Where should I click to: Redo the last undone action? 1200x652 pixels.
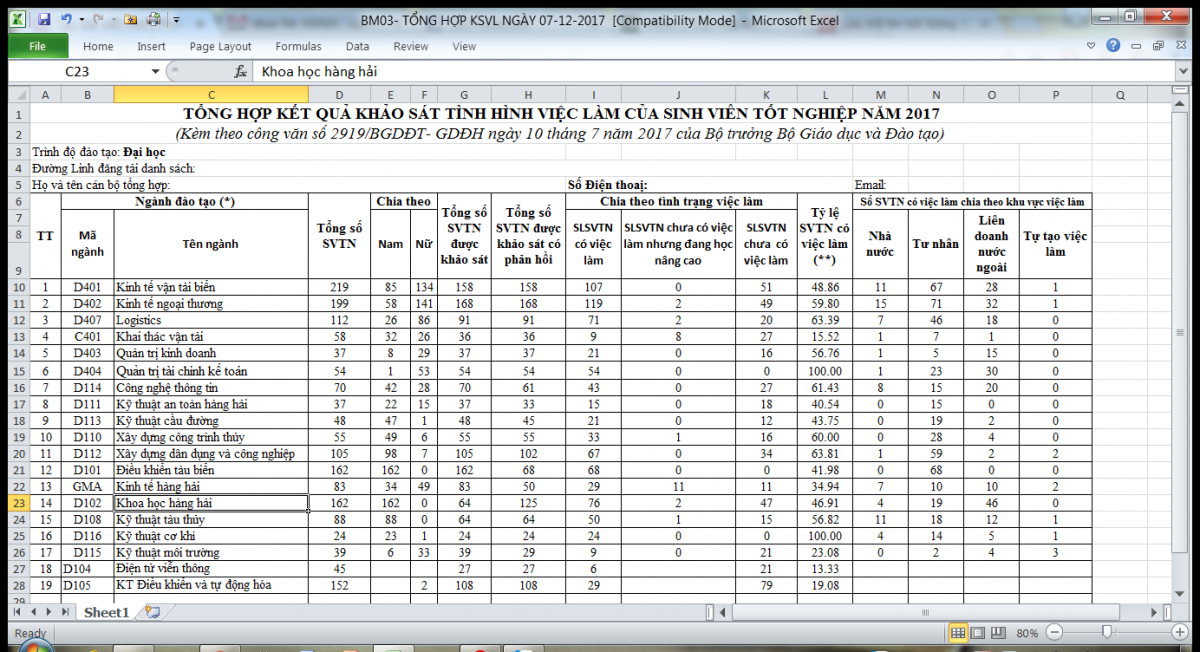98,19
